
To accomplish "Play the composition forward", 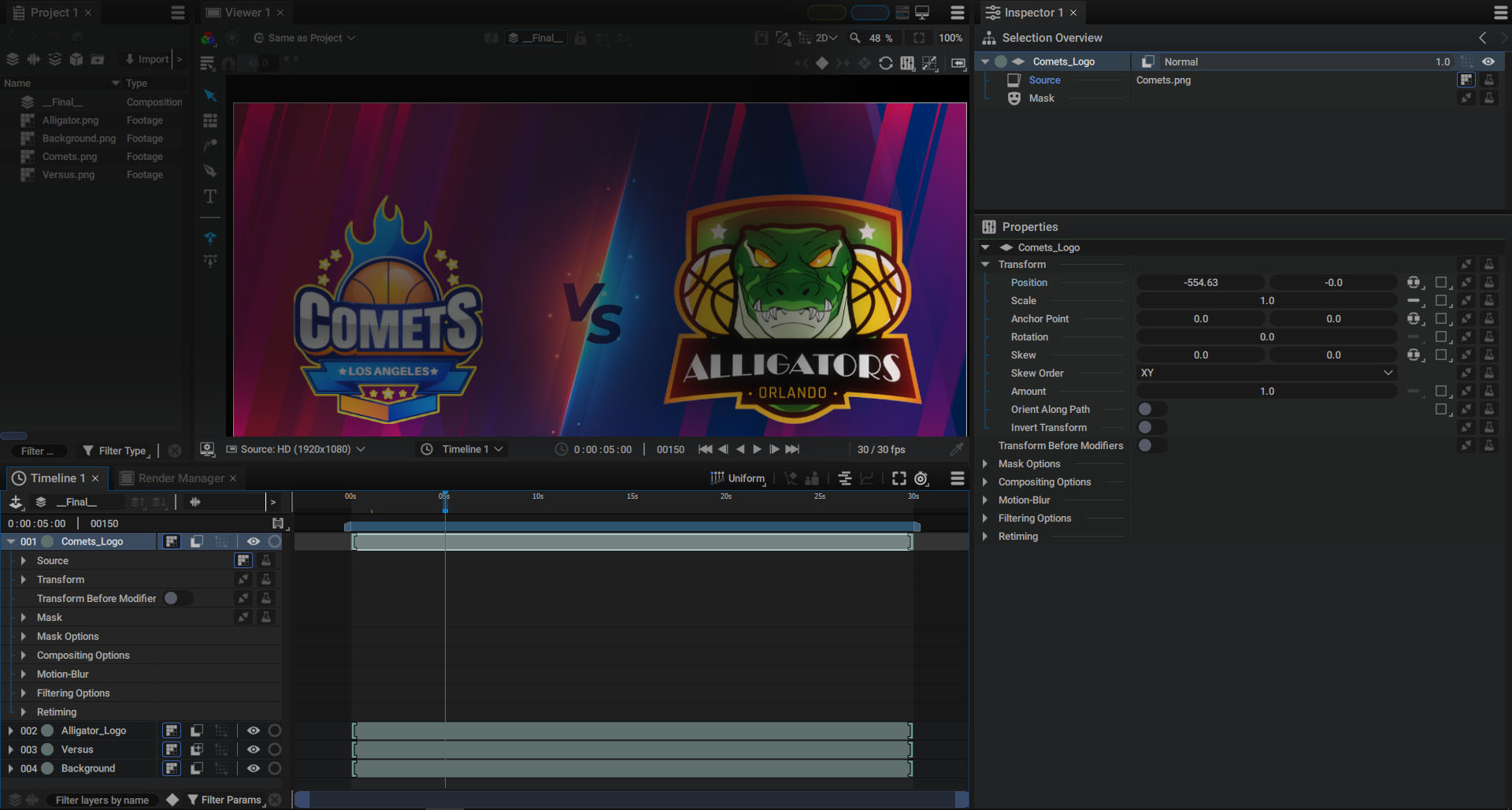I will [757, 449].
